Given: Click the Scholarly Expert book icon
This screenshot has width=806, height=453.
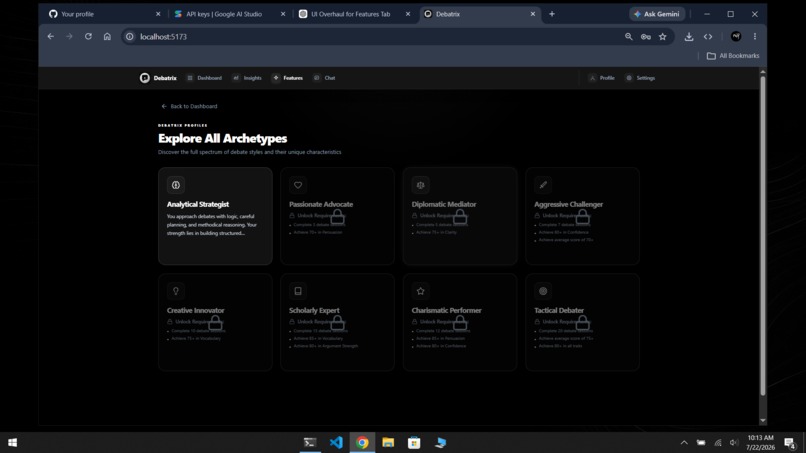Looking at the screenshot, I should [298, 291].
